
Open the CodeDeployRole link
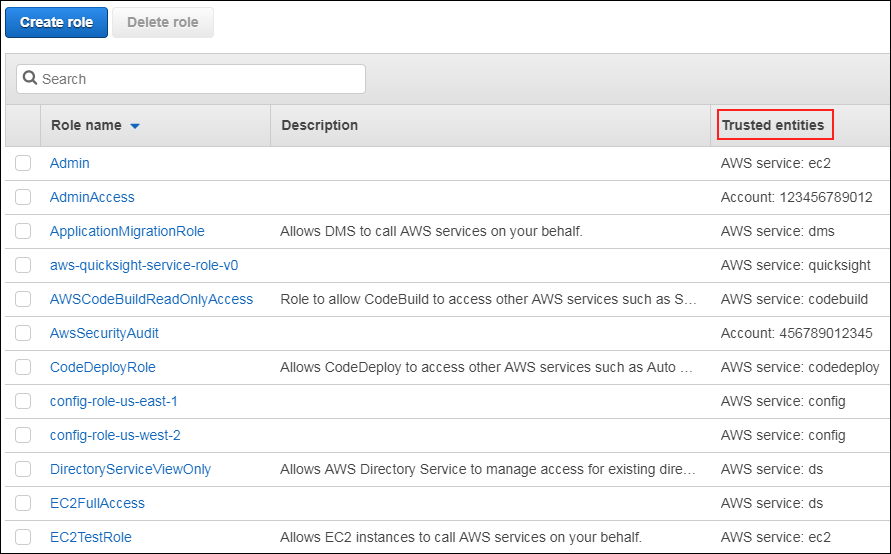pos(102,367)
